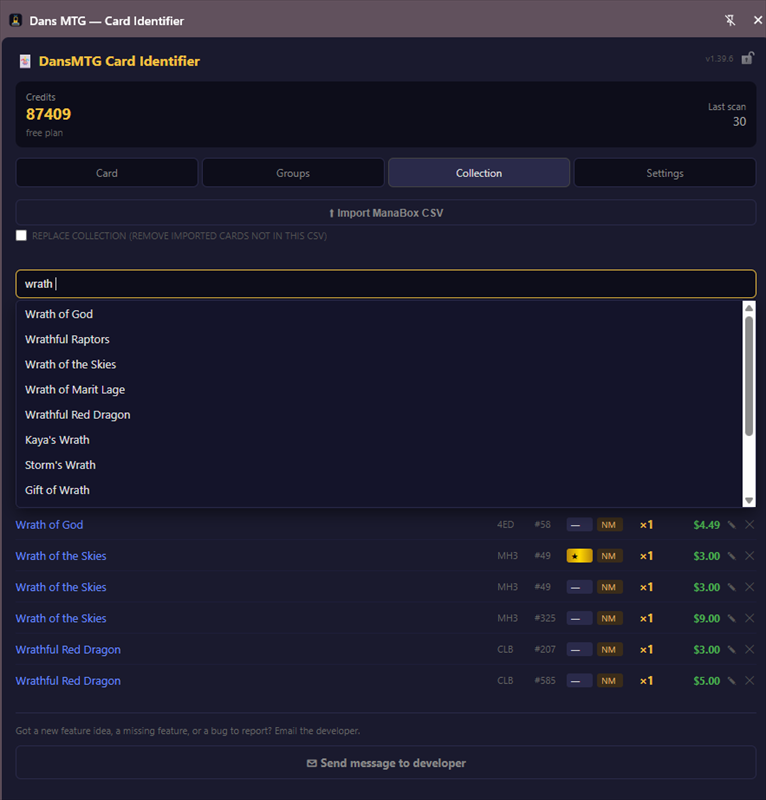Toggle foil on Wrath of the Skies #325

579,618
